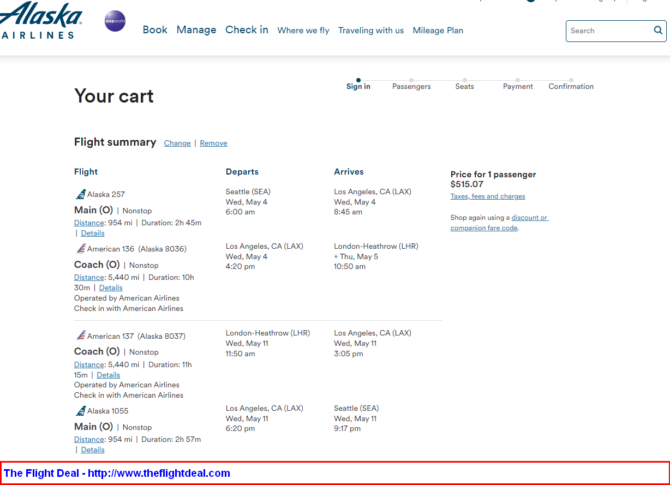This screenshot has width=670, height=485.
Task: Select the Sign in progress step
Action: click(x=358, y=86)
